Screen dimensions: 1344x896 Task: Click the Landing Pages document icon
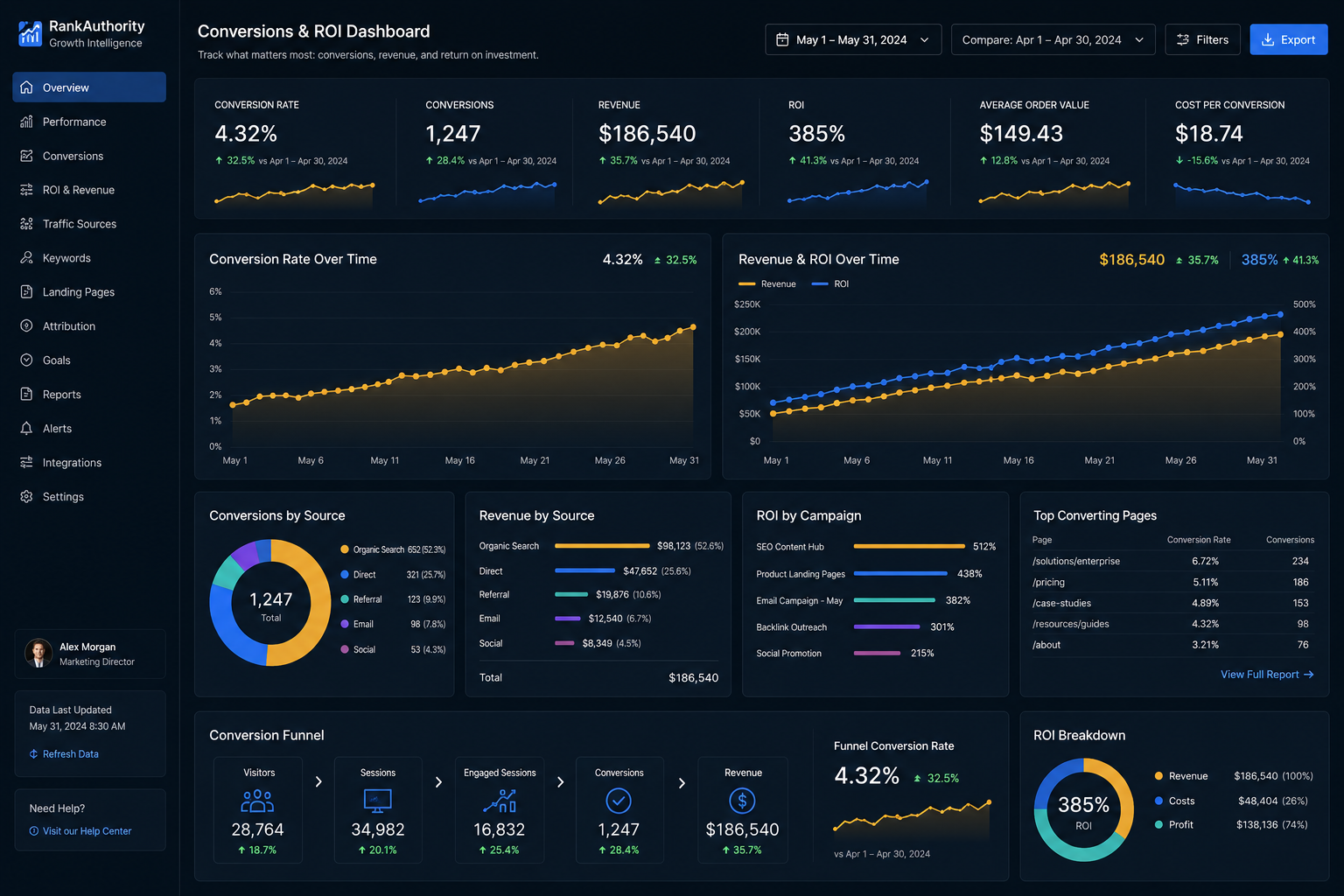(26, 292)
